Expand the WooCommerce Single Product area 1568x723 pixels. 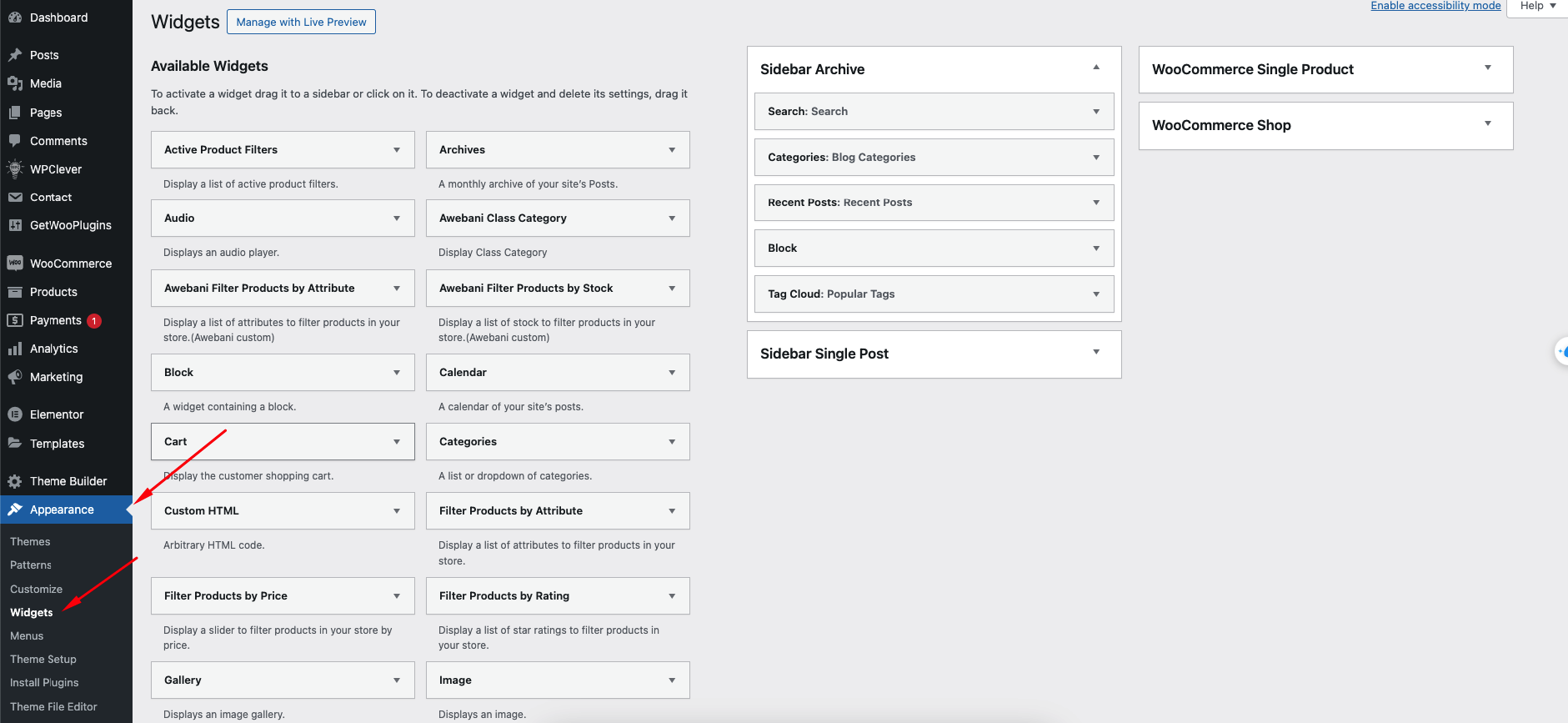pyautogui.click(x=1488, y=68)
